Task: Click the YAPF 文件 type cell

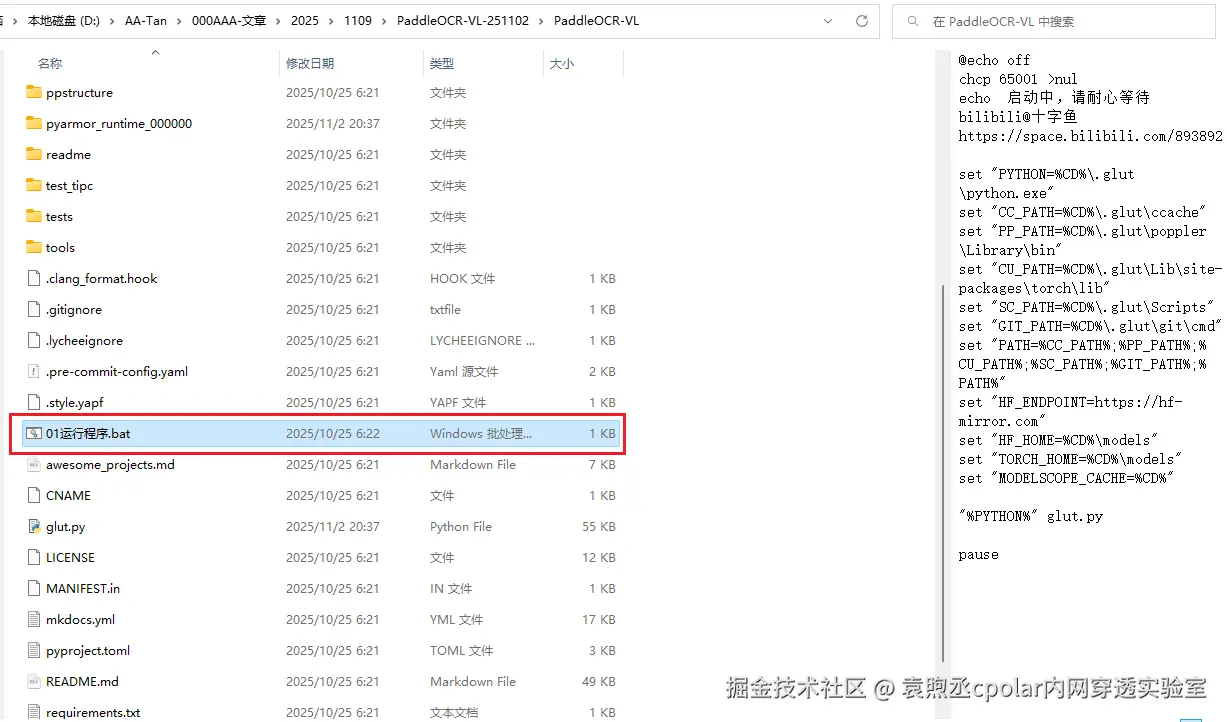Action: 458,403
